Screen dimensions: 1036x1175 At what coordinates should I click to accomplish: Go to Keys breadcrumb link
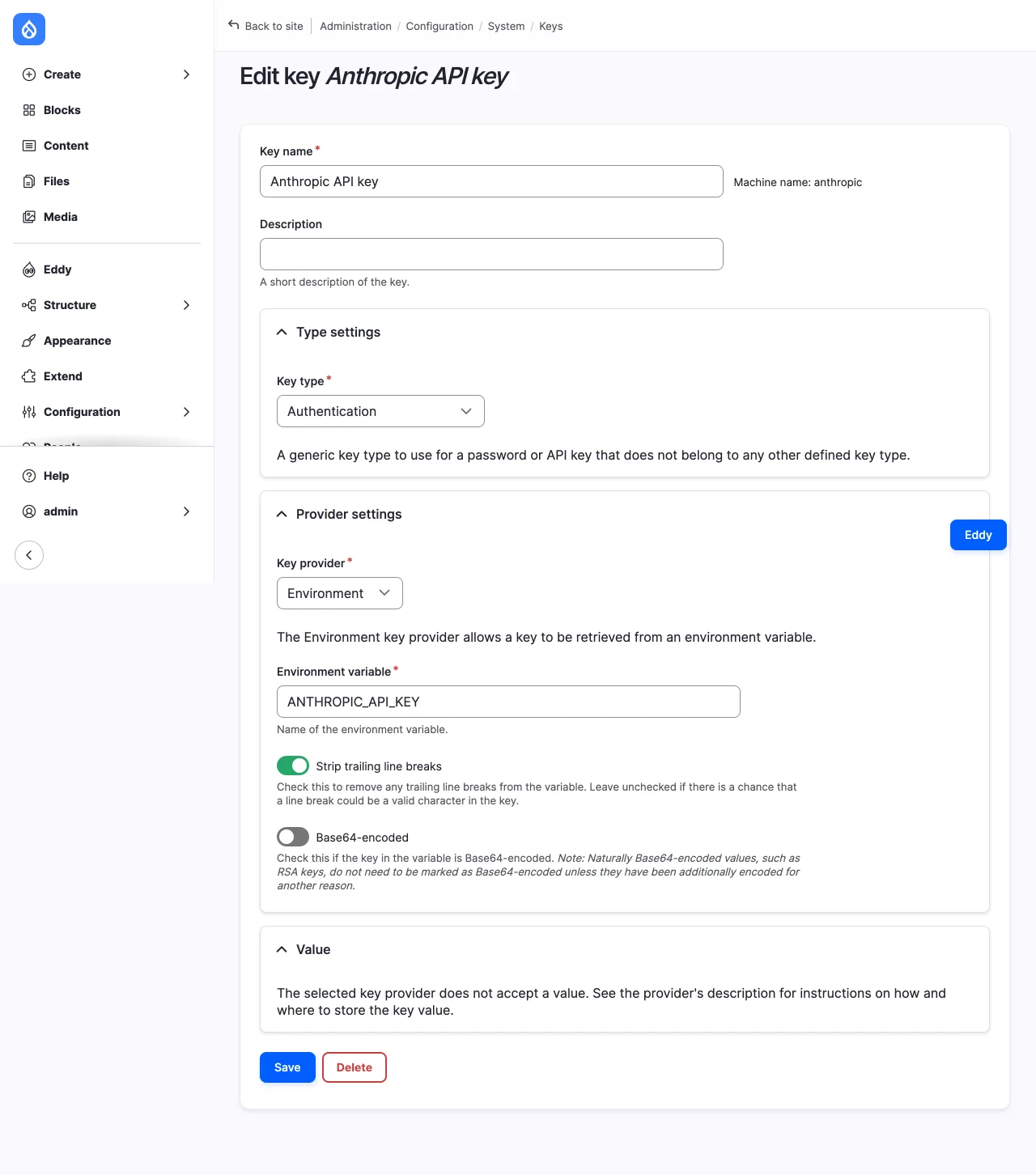(x=551, y=26)
